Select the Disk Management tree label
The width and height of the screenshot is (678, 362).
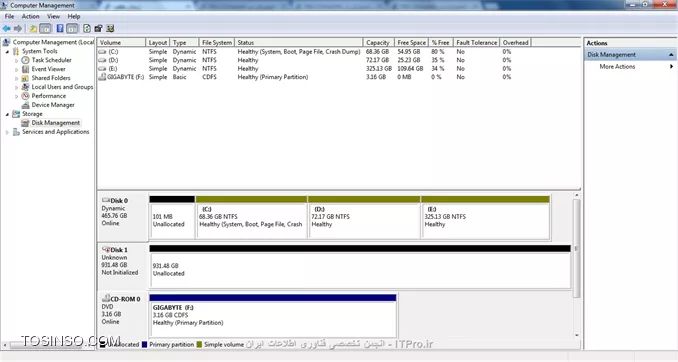point(55,123)
